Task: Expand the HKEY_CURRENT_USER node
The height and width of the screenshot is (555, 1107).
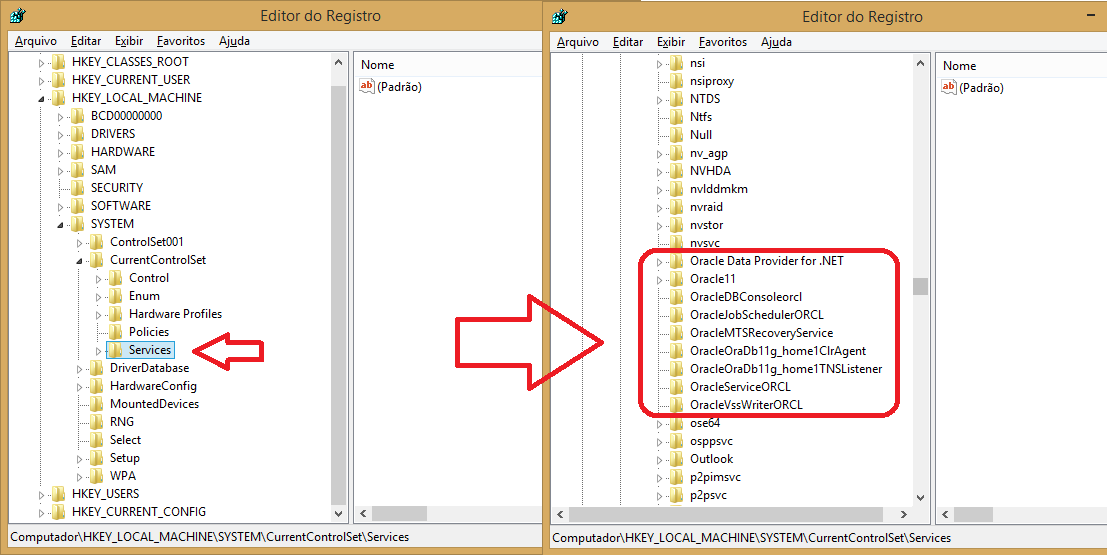Action: [42, 80]
